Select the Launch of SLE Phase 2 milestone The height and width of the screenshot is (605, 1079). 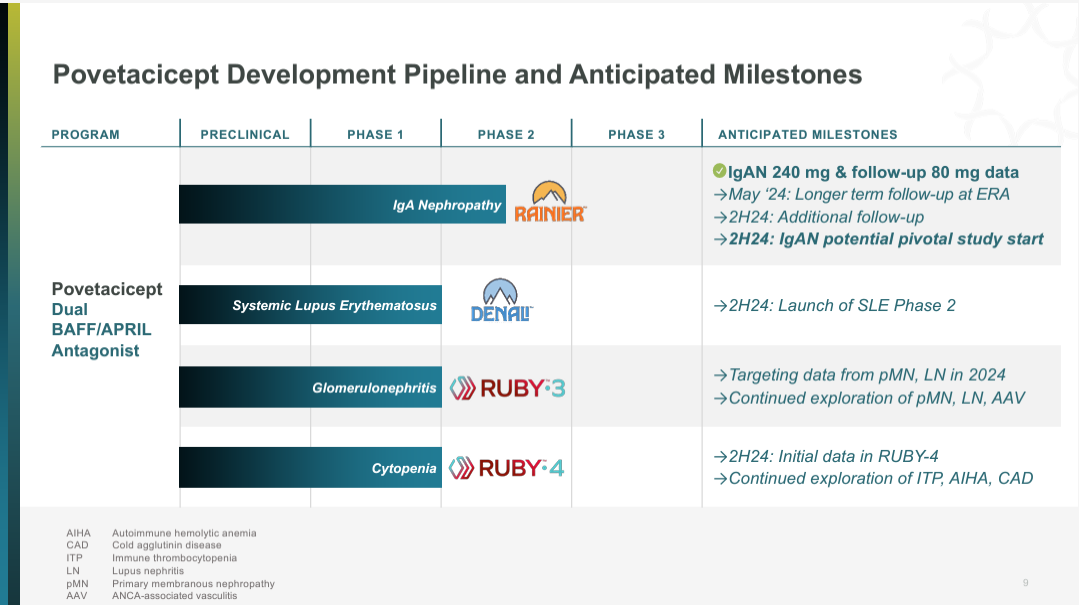[x=834, y=305]
